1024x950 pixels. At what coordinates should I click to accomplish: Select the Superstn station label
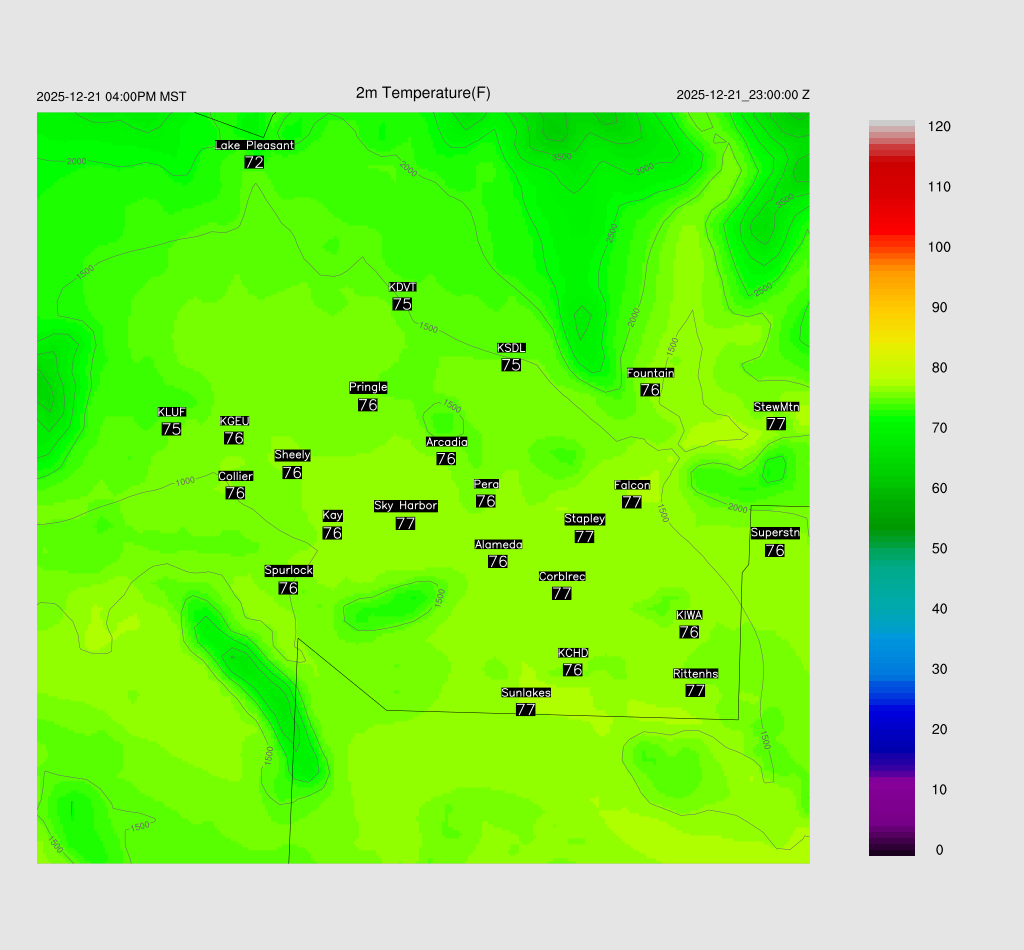point(774,533)
